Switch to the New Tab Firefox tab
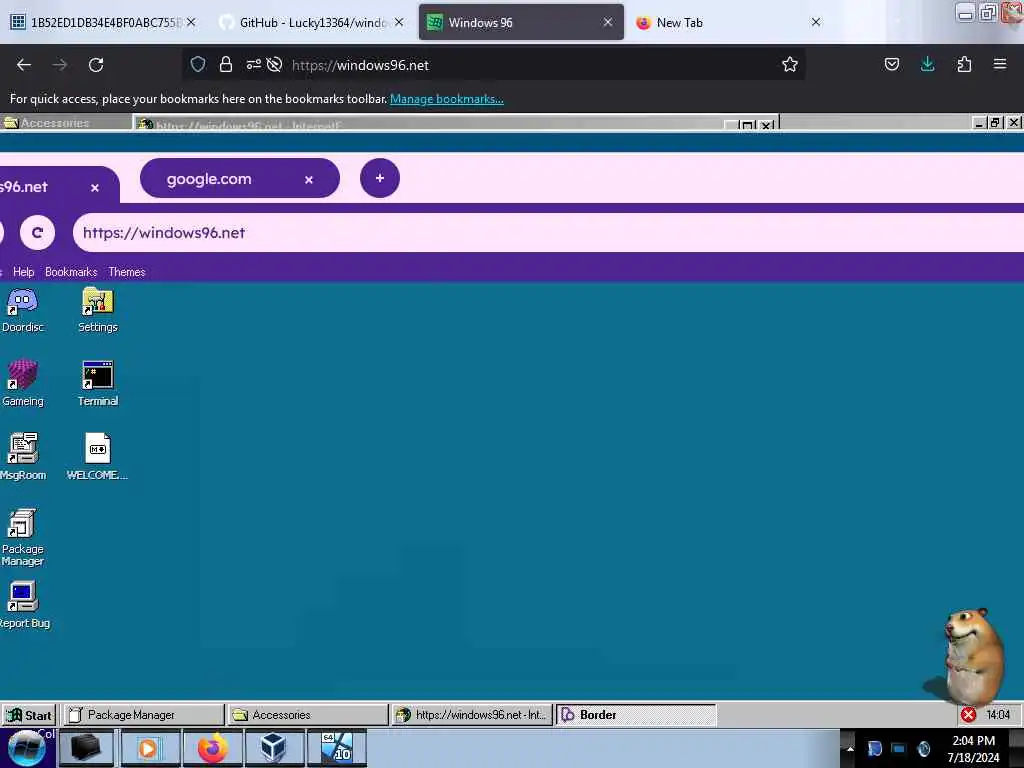 tap(729, 22)
